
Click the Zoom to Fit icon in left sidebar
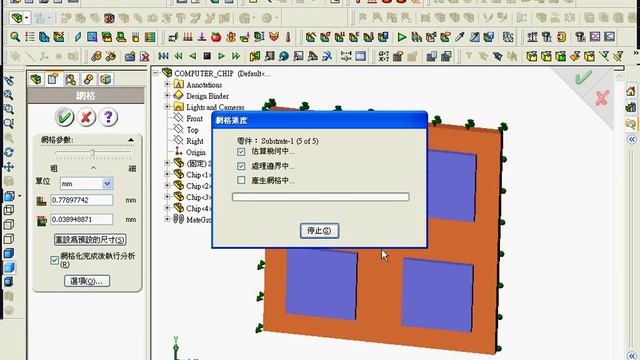coord(9,95)
